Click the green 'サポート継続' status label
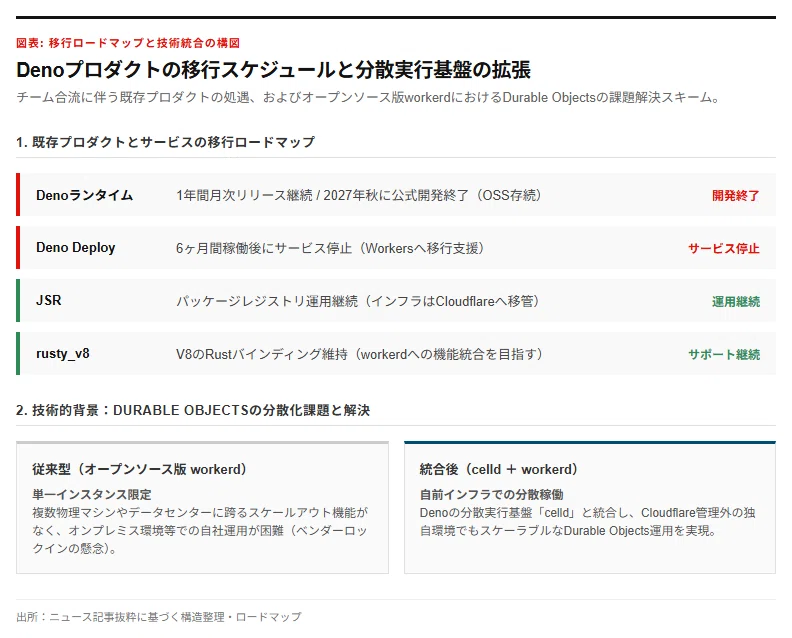This screenshot has width=792, height=638. 723,355
